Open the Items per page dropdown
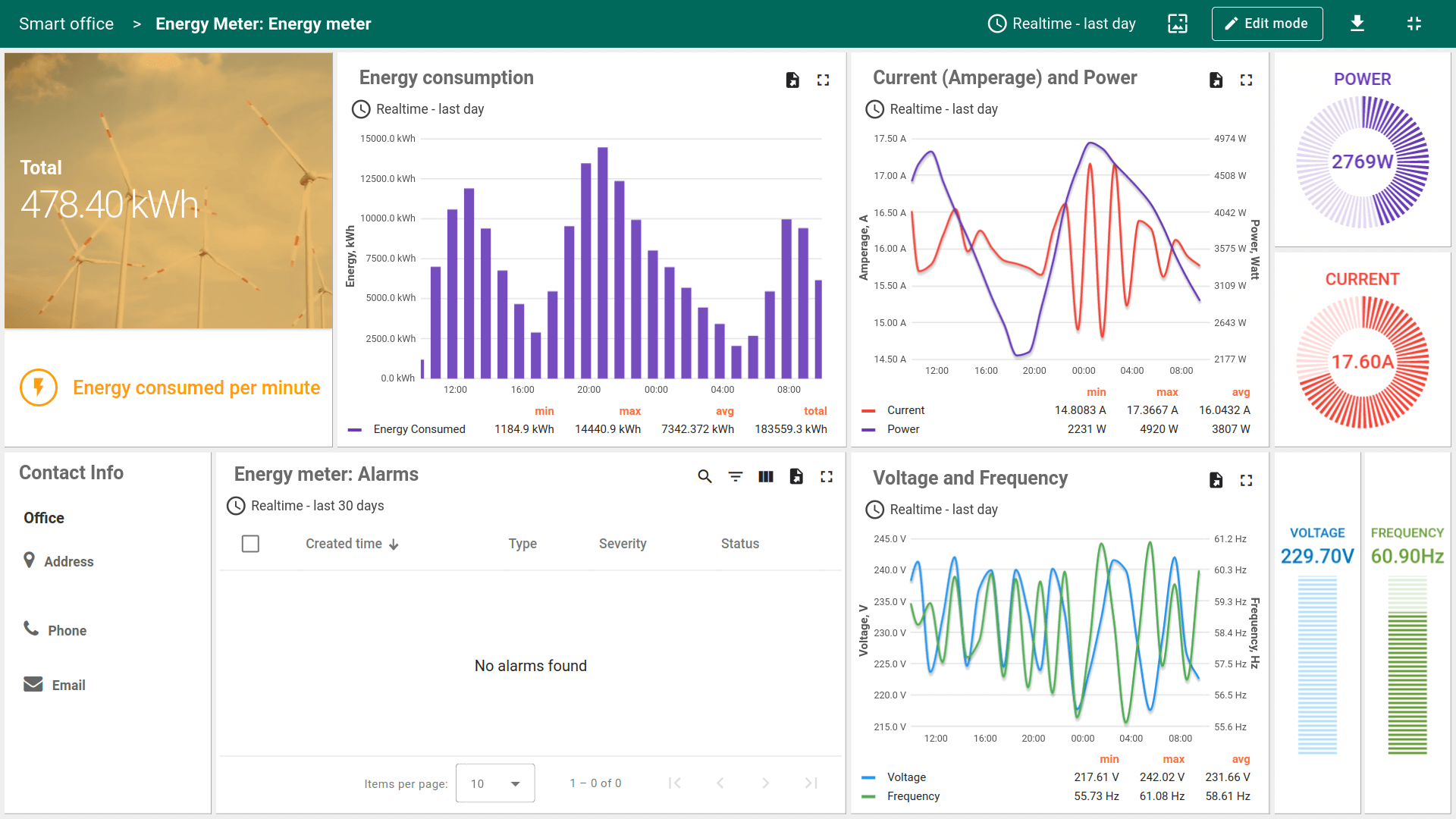1456x819 pixels. [494, 783]
